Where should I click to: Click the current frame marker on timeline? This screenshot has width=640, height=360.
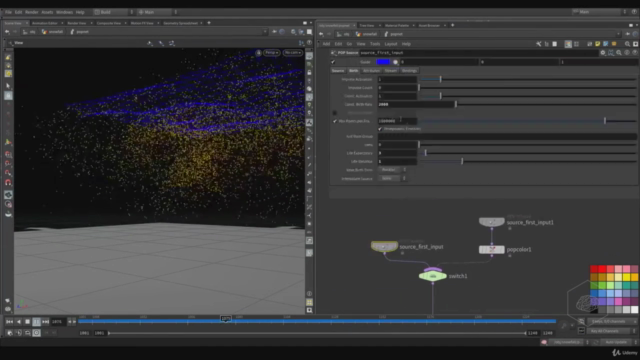226,318
